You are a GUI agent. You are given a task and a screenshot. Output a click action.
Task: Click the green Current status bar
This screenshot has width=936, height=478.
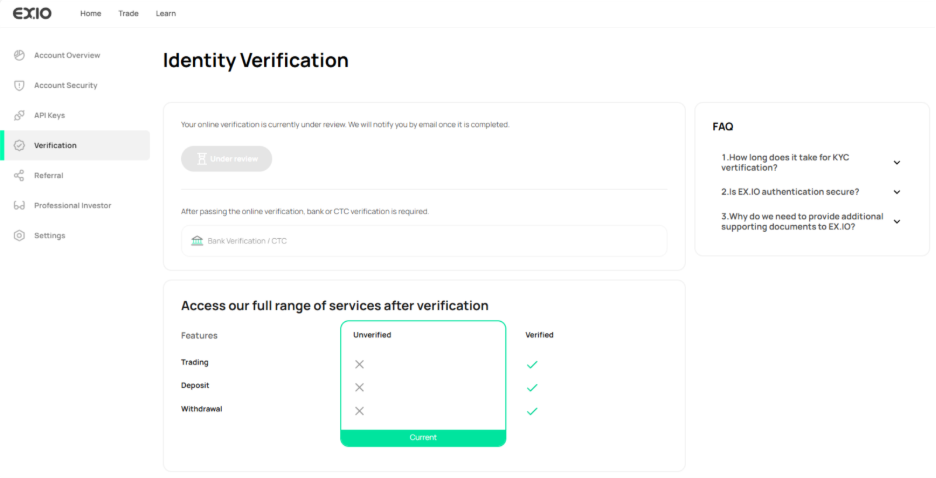point(423,437)
